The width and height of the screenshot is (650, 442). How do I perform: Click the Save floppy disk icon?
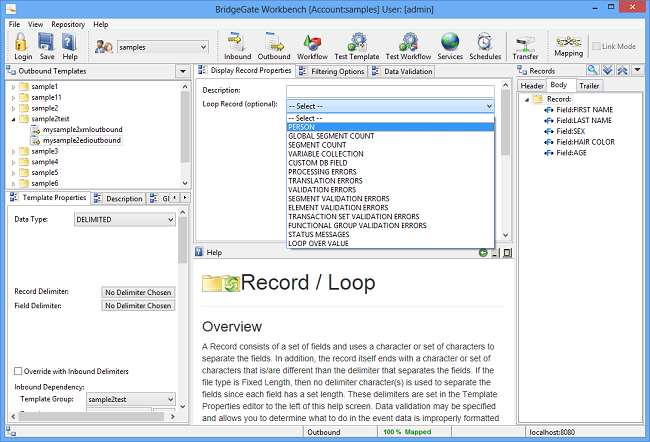coord(46,42)
